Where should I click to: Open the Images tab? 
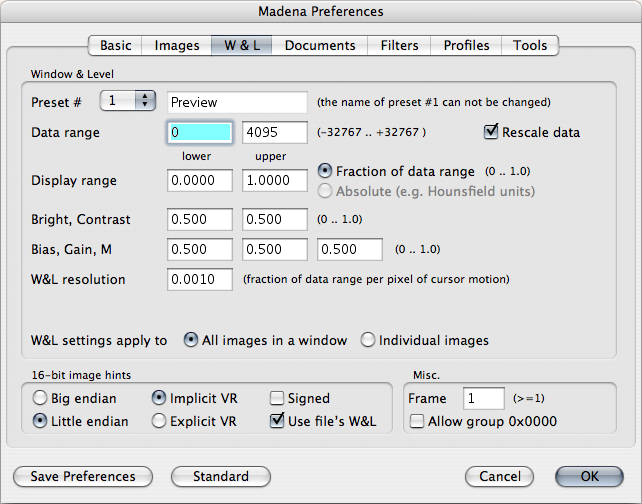tap(176, 45)
